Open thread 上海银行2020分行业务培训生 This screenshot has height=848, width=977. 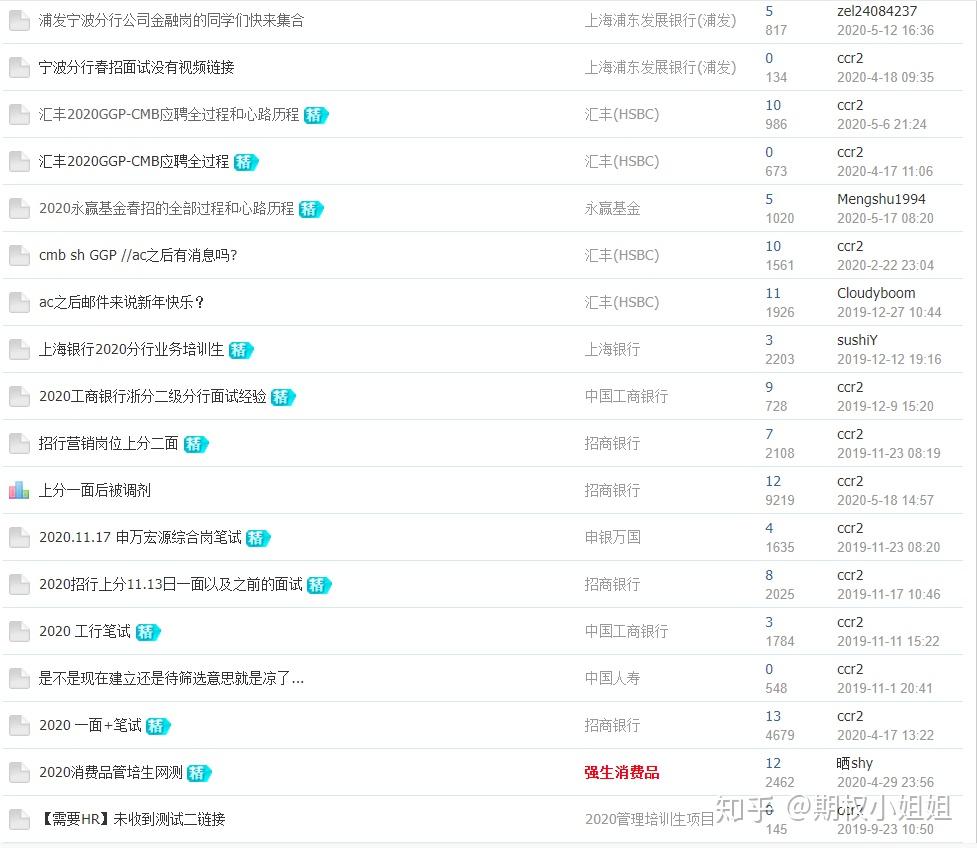tap(131, 350)
